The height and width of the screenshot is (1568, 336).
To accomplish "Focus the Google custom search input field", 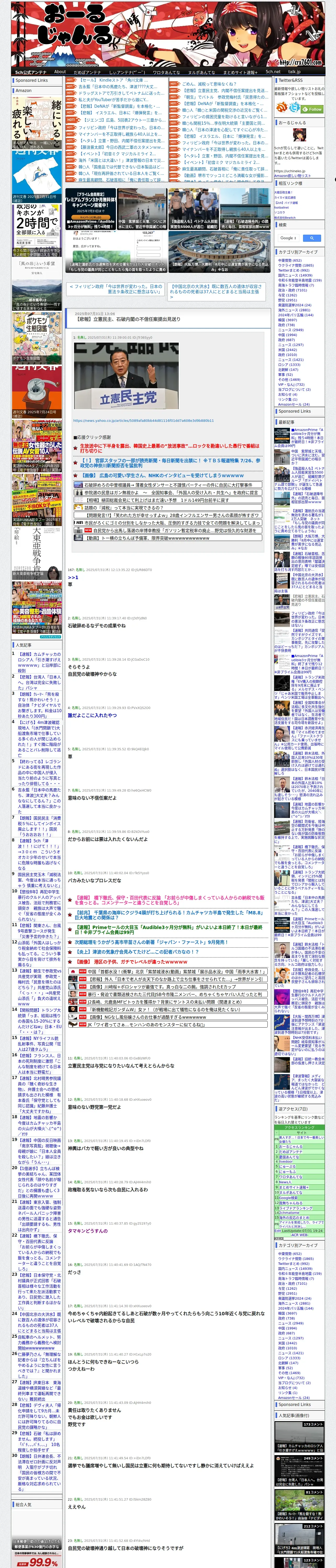I will (288, 238).
